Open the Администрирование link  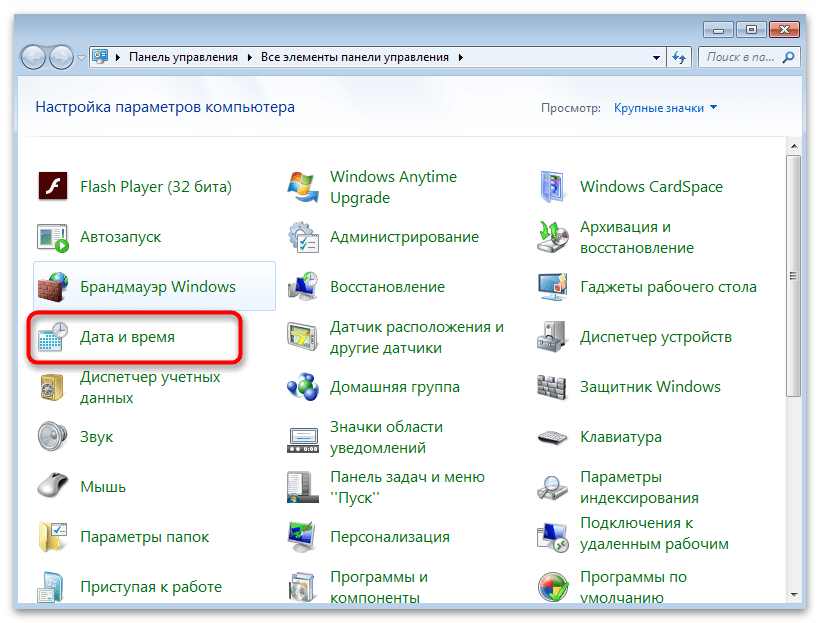pos(404,237)
